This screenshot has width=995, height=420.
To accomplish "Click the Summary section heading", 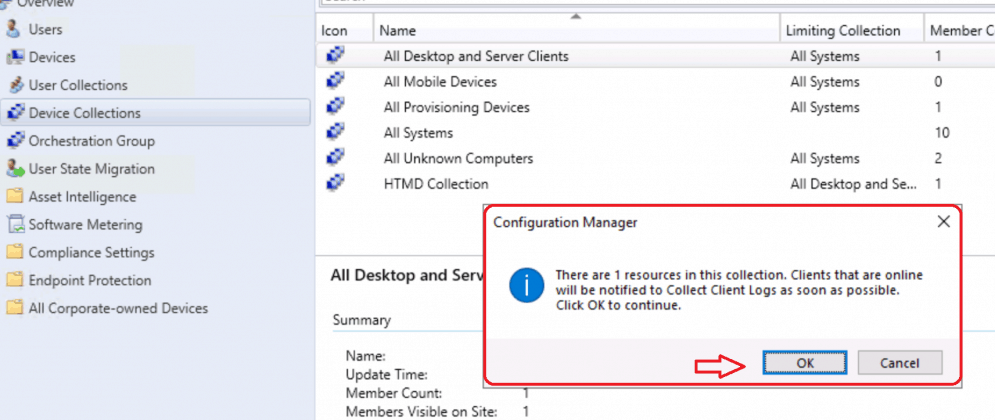I will (x=362, y=320).
